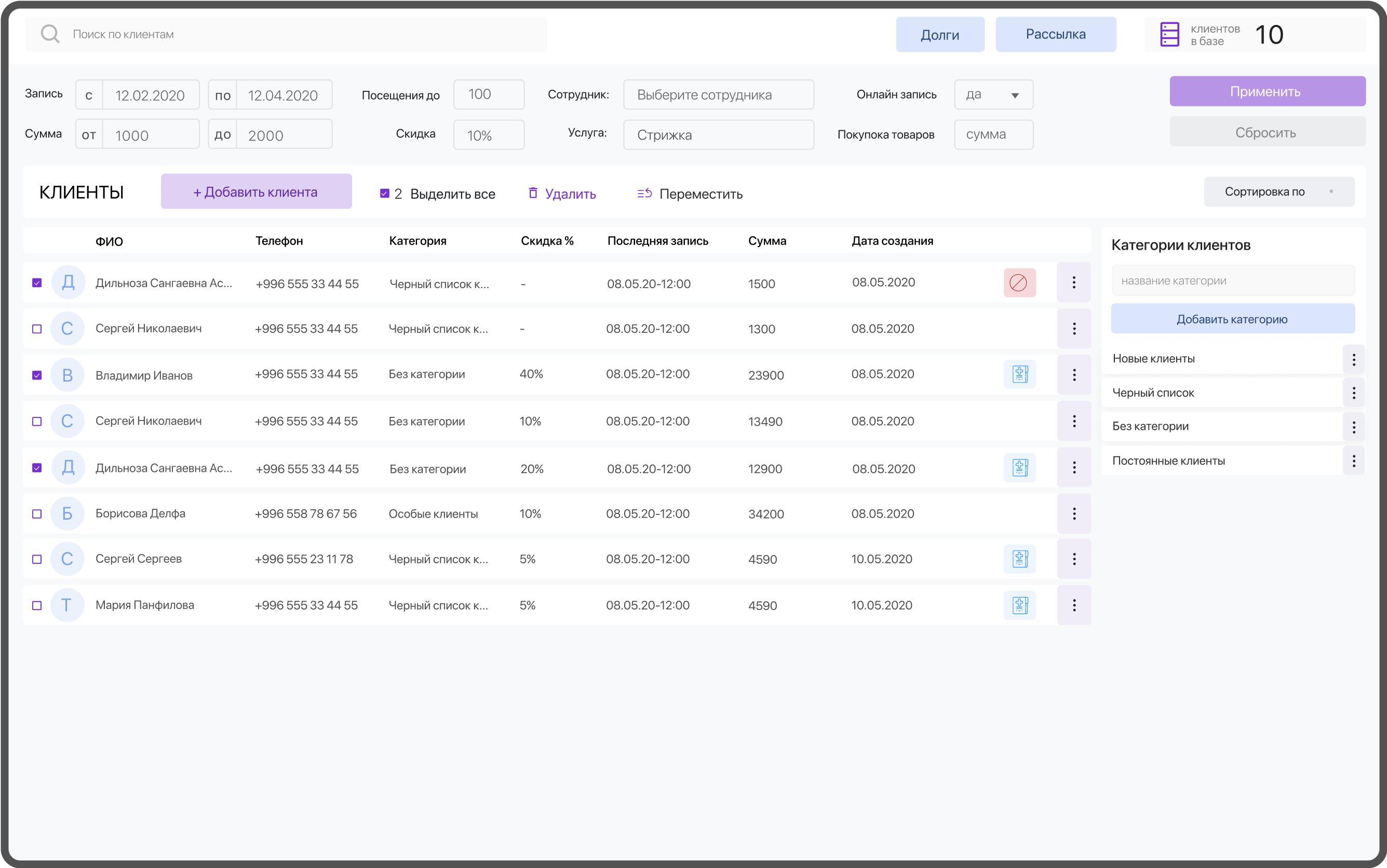Viewport: 1387px width, 868px height.
Task: Click Переместить to move selected clients
Action: click(690, 194)
